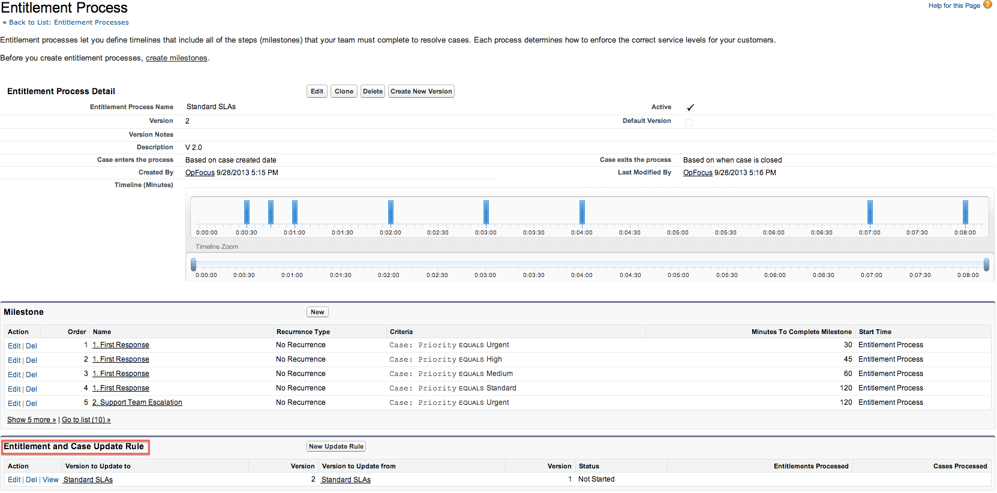Image resolution: width=997 pixels, height=493 pixels.
Task: Add a New milestone
Action: coord(317,312)
